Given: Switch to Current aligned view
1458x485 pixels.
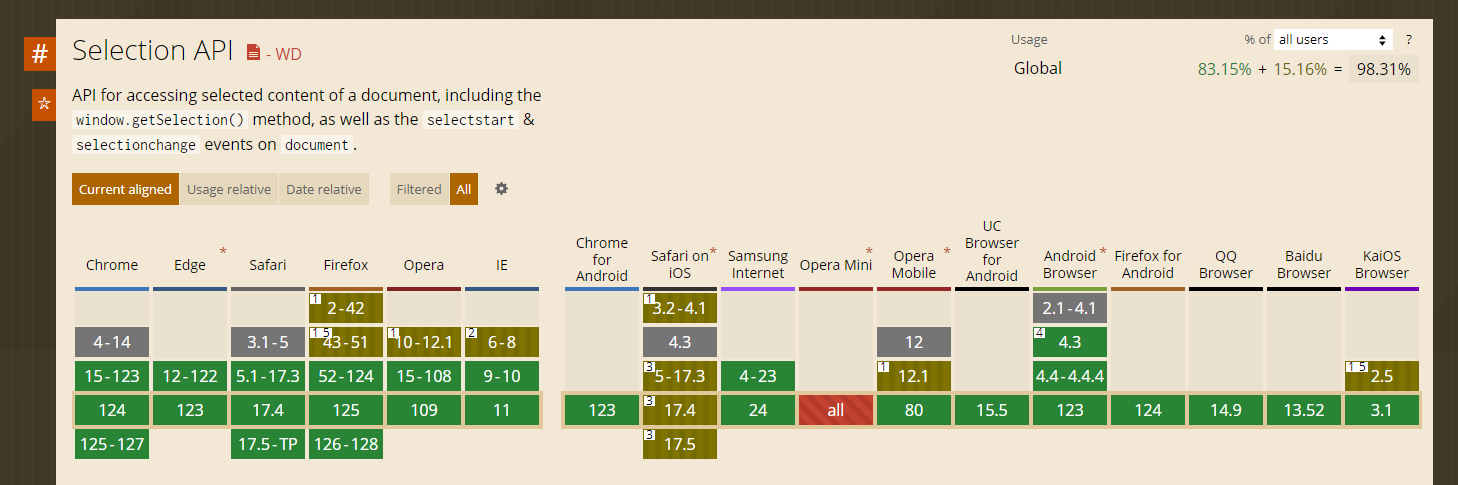Looking at the screenshot, I should coord(126,189).
